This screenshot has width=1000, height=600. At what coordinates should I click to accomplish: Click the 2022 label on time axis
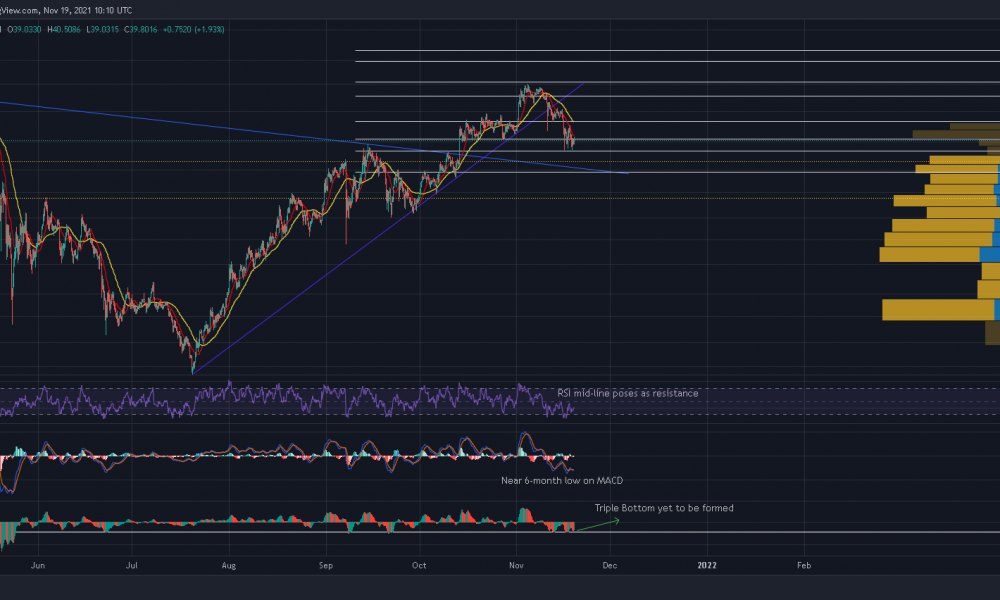(707, 566)
